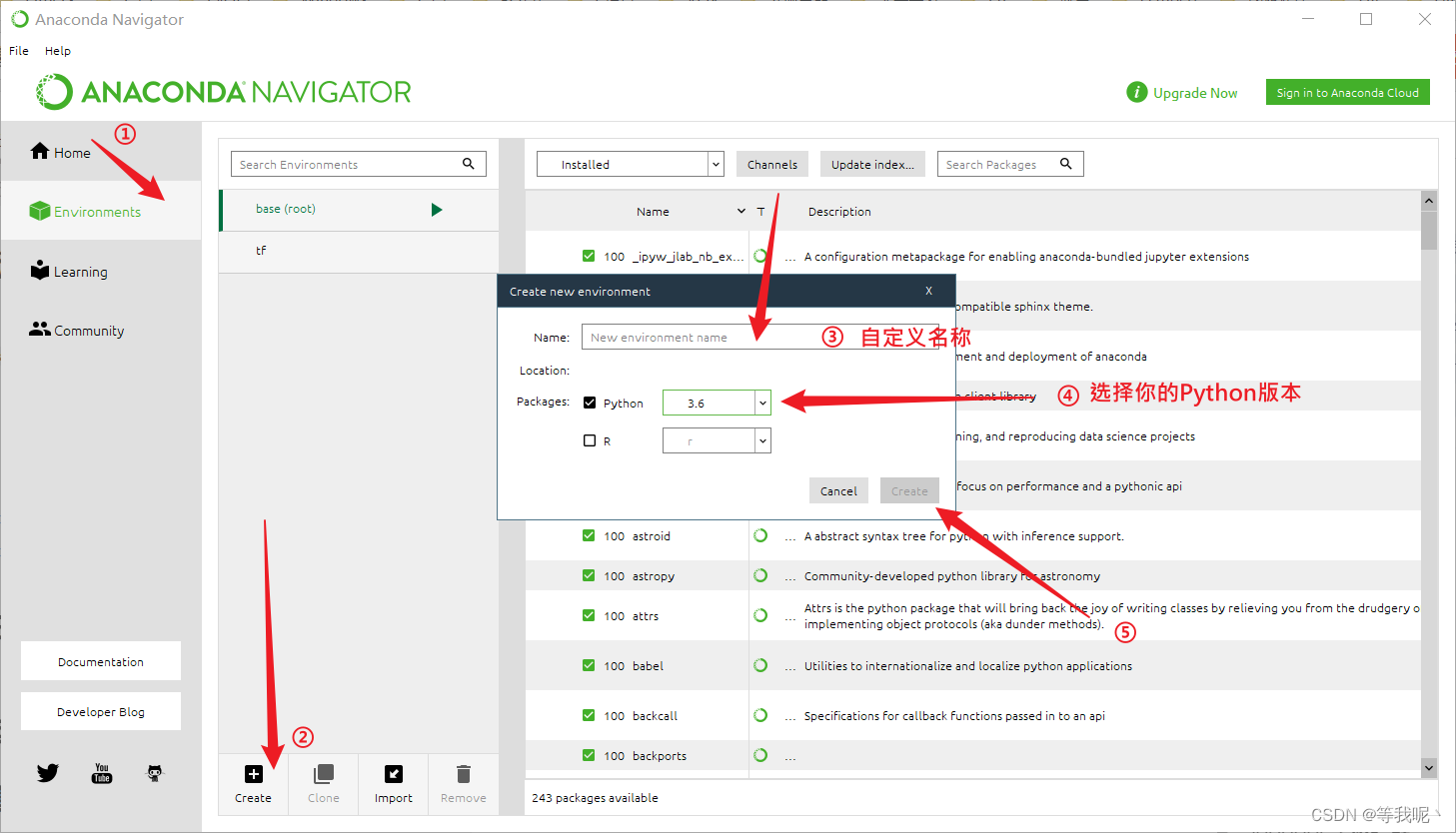1456x833 pixels.
Task: Sort packages by the Name column
Action: (x=653, y=212)
